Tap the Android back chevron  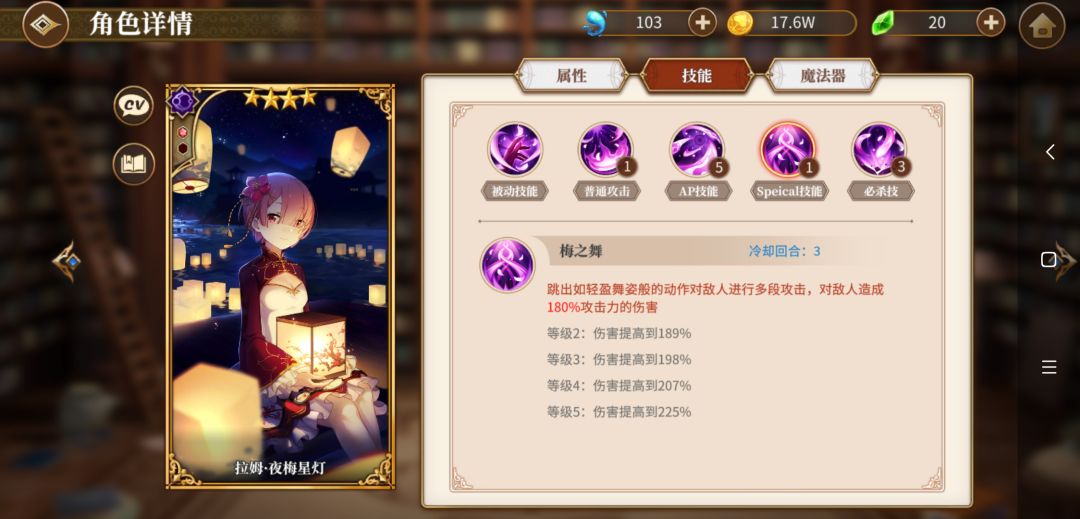pyautogui.click(x=1049, y=152)
